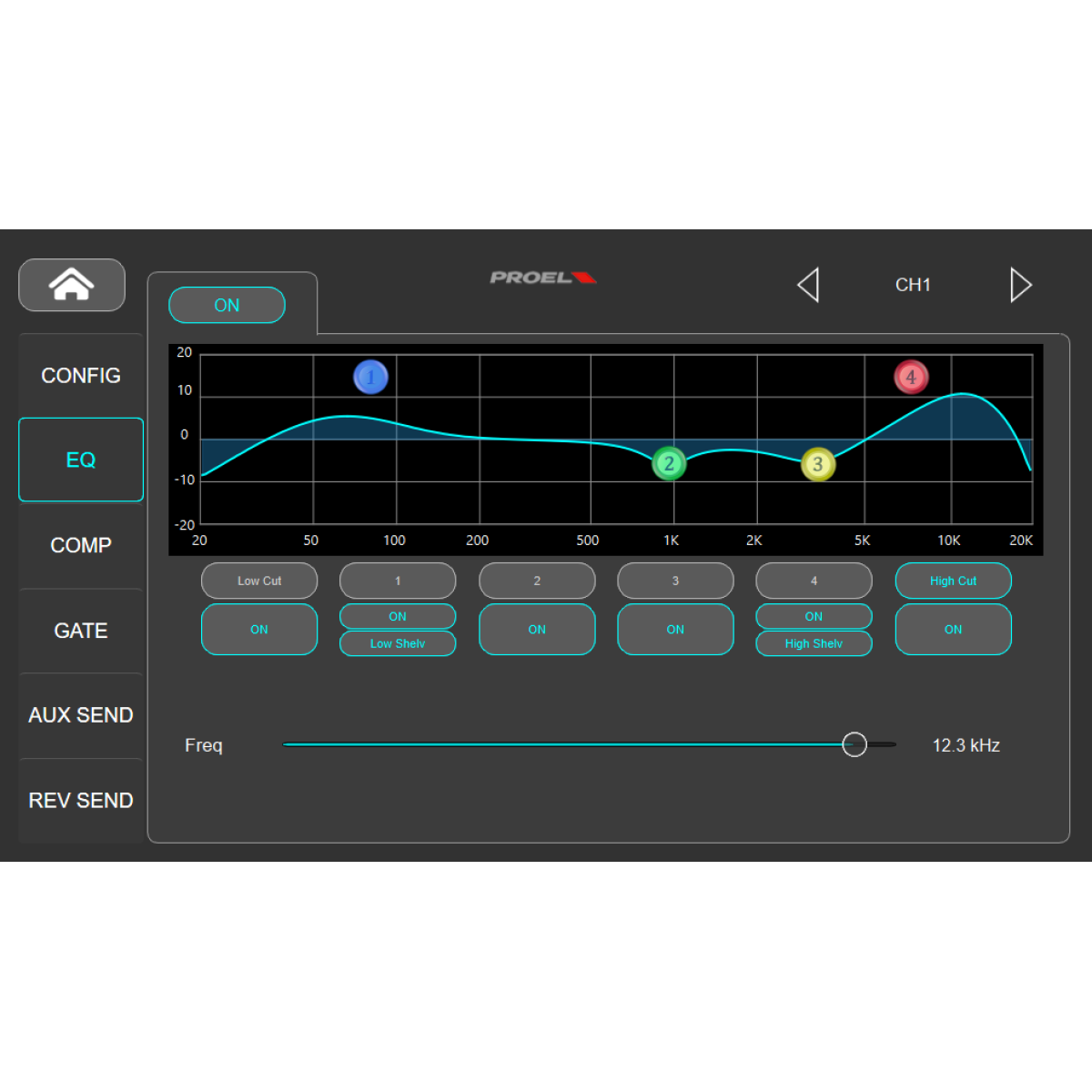This screenshot has width=1092, height=1092.
Task: Switch to the COMP tab
Action: [80, 545]
